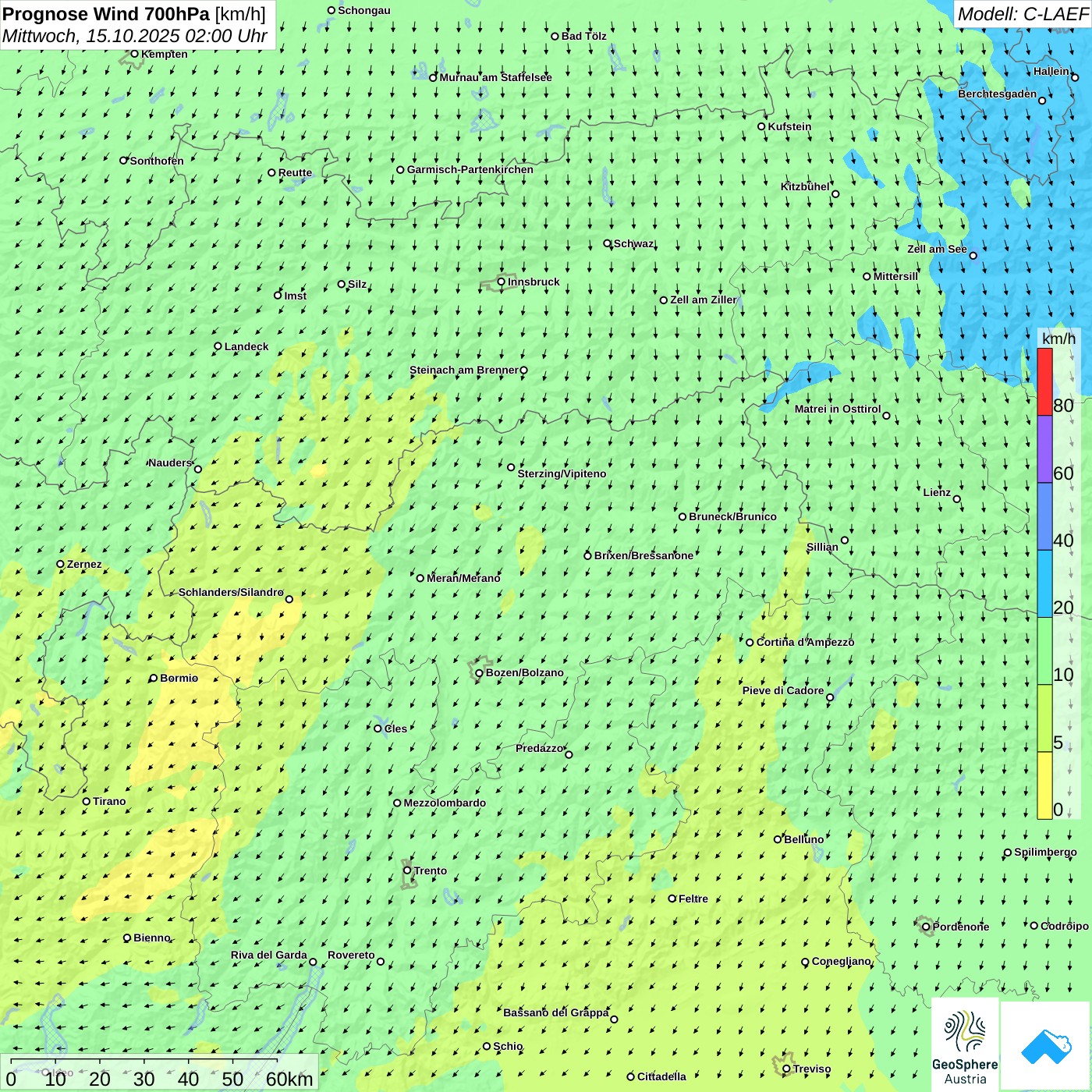The height and width of the screenshot is (1092, 1092).
Task: Click the 'Predazzo' label
Action: coord(539,748)
